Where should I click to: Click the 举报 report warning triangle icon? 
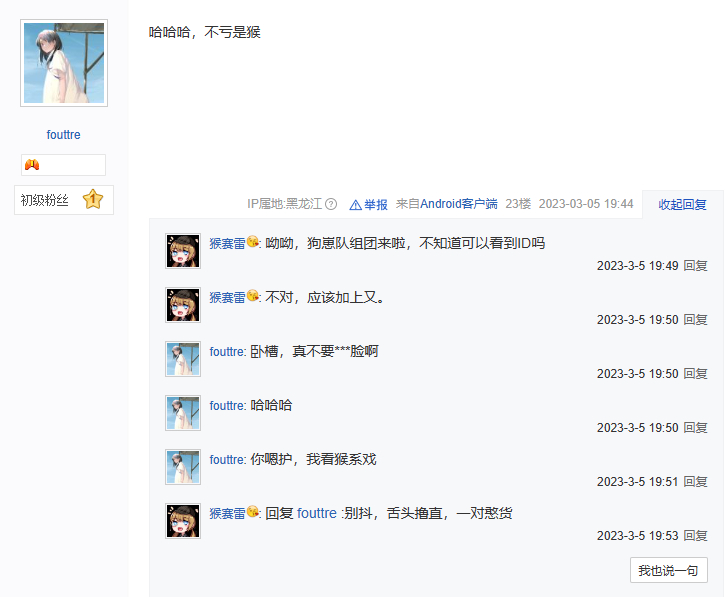pyautogui.click(x=355, y=205)
